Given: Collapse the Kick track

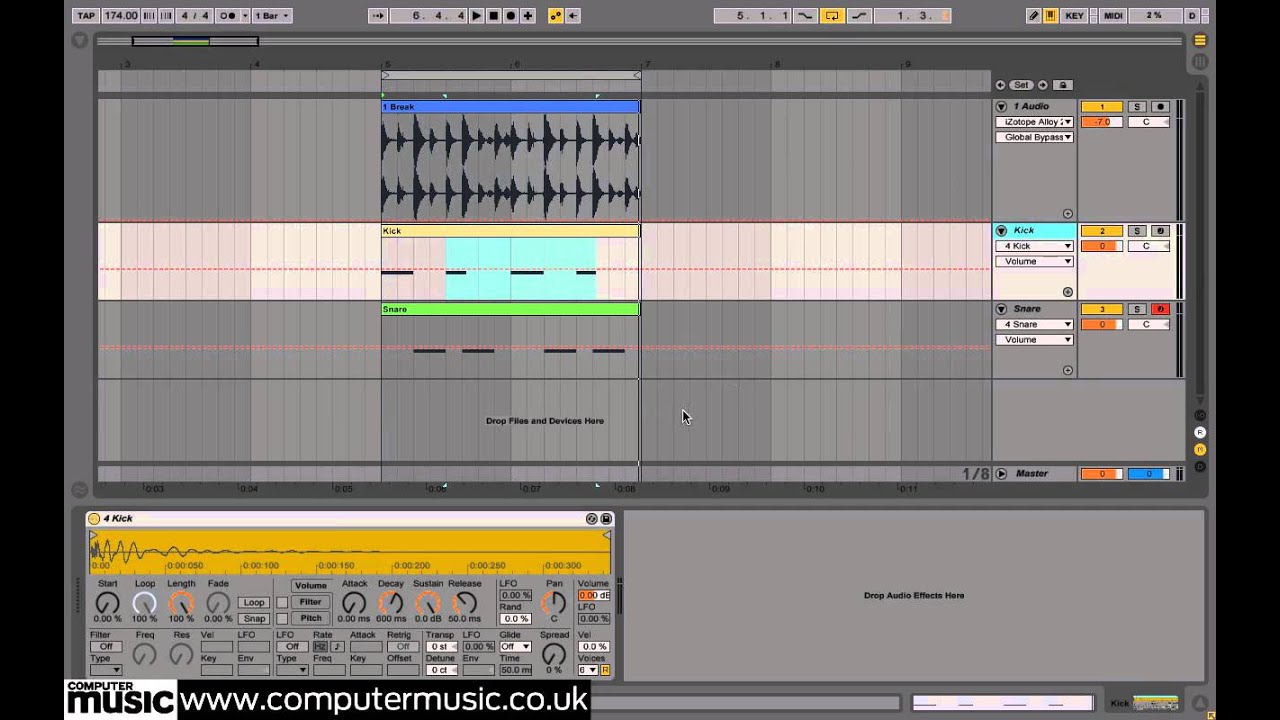Looking at the screenshot, I should 1001,231.
